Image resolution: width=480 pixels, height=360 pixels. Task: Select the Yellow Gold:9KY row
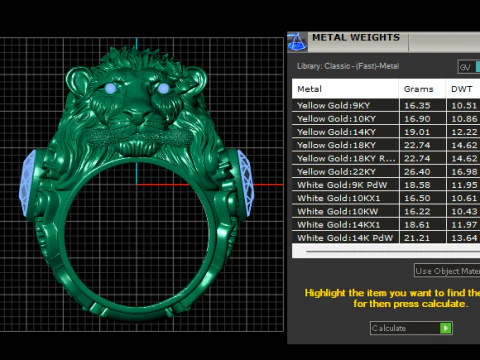386,106
